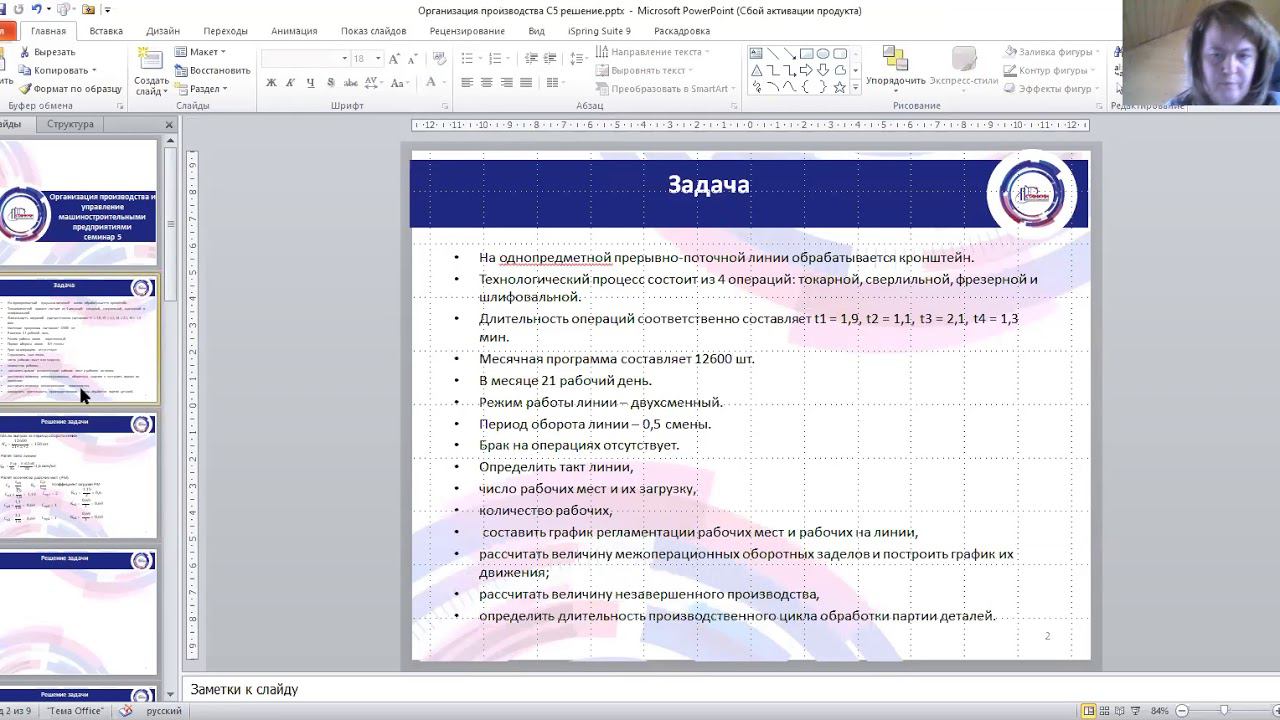Screen dimensions: 1280x720
Task: Center the paragraph text
Action: point(487,83)
